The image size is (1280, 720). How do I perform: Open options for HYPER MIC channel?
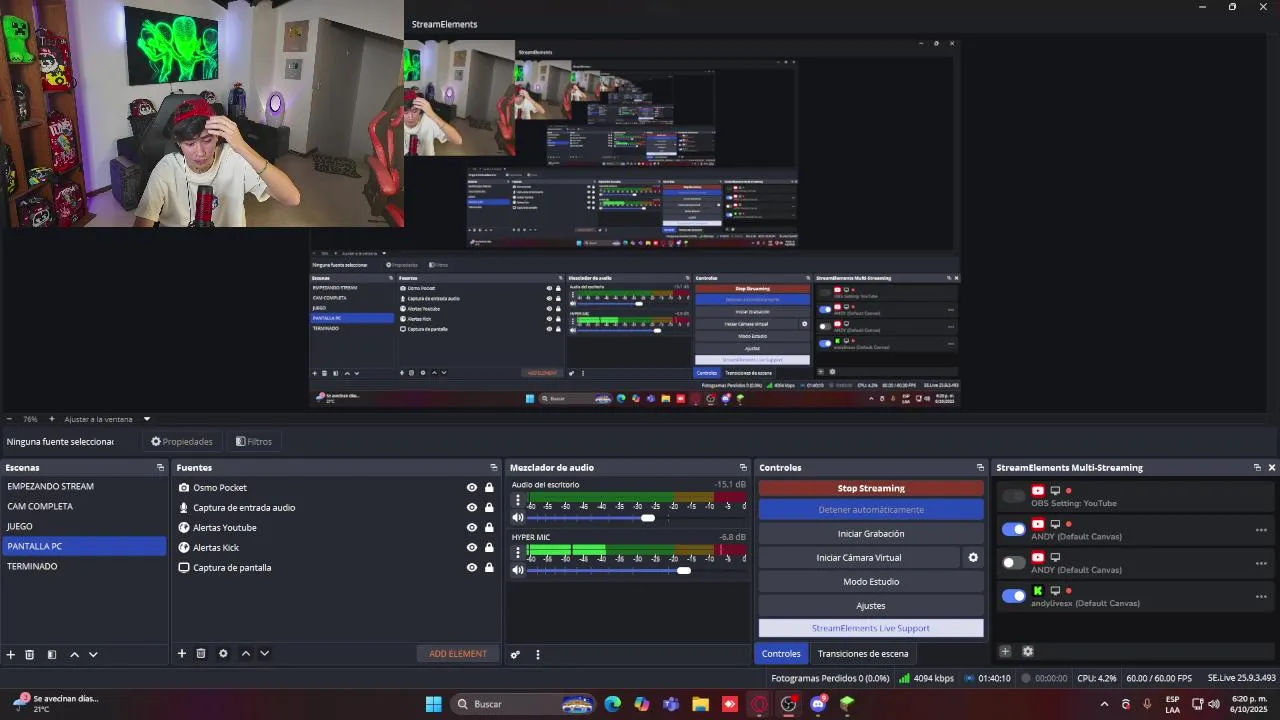[x=517, y=551]
